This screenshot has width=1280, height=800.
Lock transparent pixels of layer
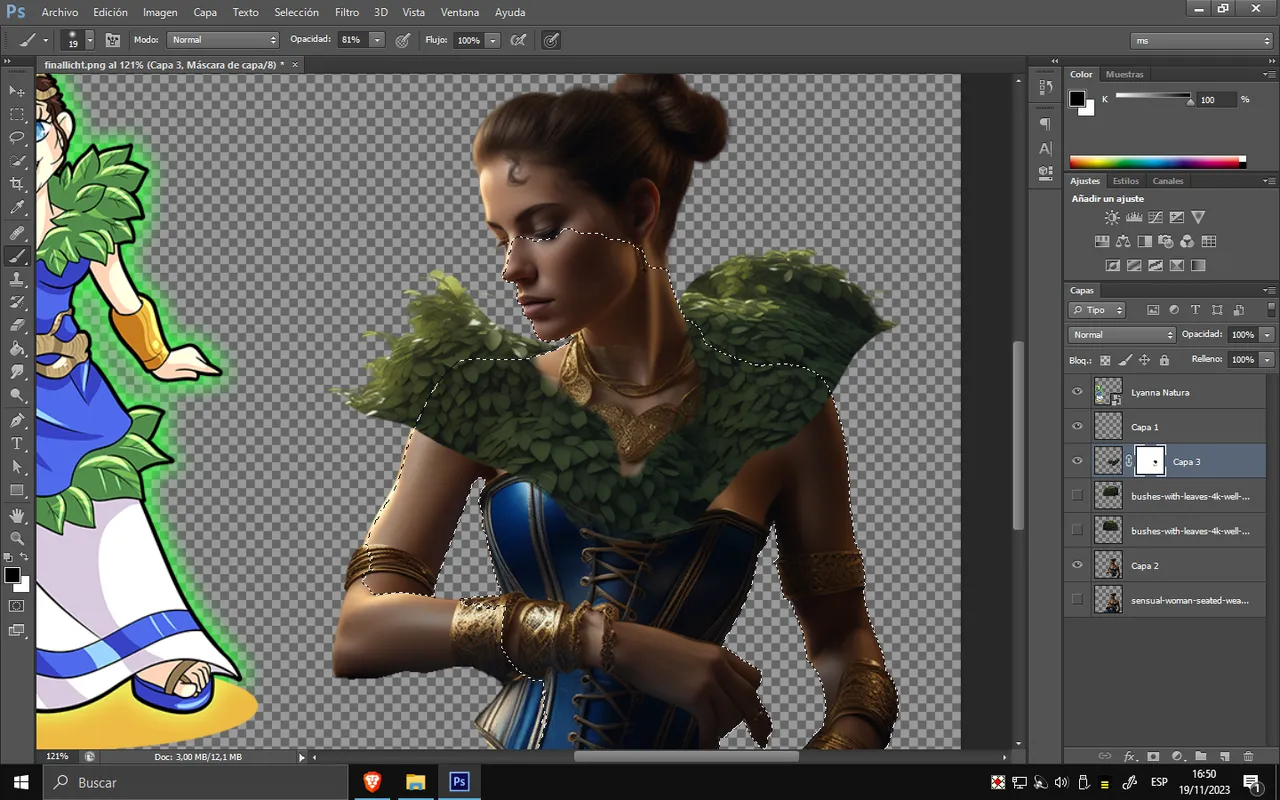1105,360
